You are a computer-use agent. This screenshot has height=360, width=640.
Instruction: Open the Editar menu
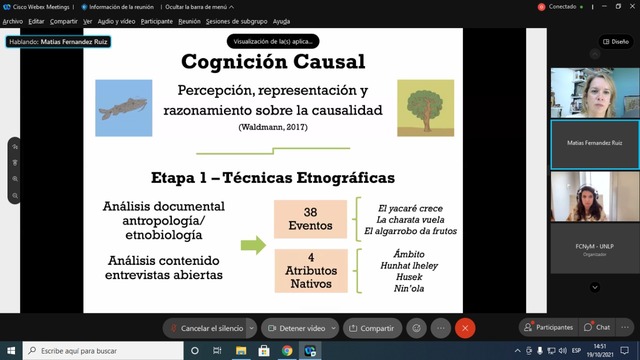pos(36,21)
